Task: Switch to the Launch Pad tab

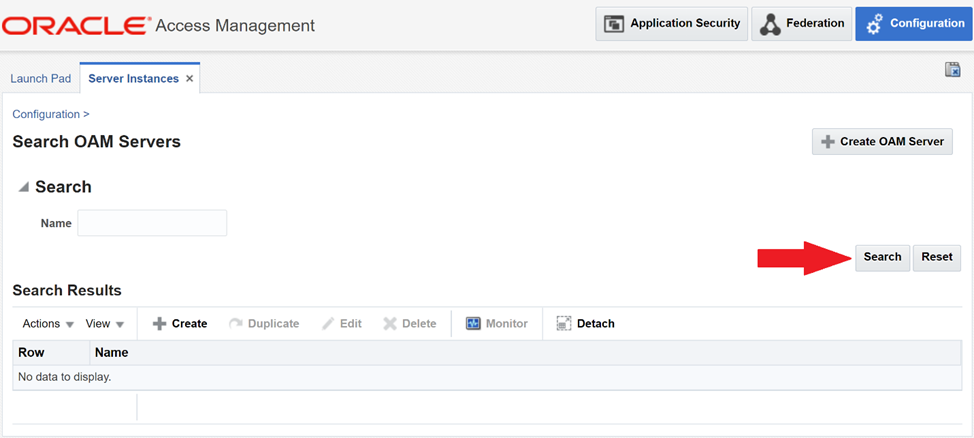Action: click(x=40, y=79)
